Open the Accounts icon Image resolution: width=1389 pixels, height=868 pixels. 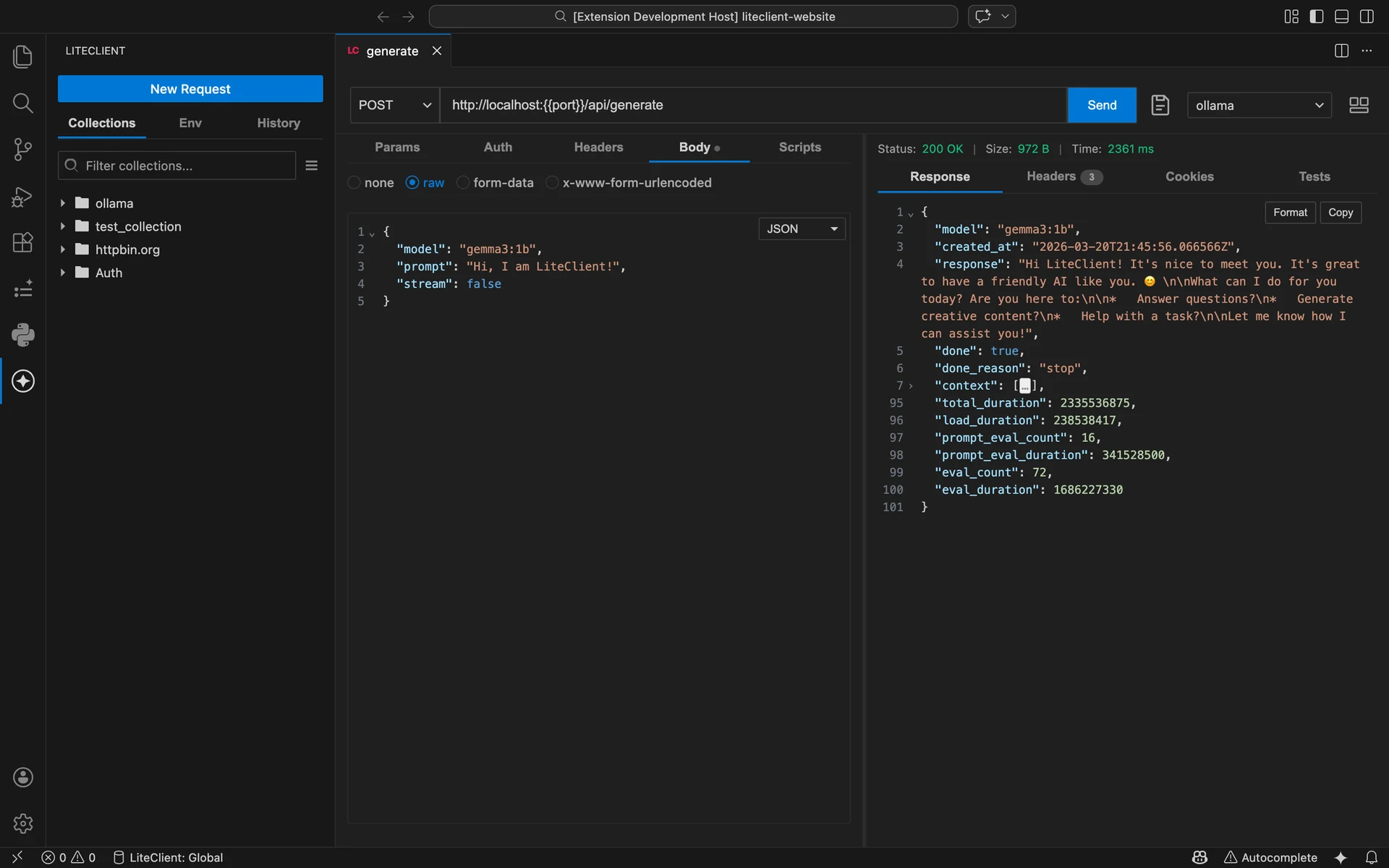point(22,778)
